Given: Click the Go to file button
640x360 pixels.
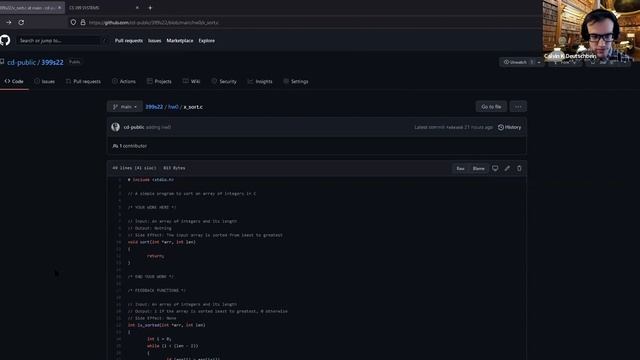Looking at the screenshot, I should (491, 107).
